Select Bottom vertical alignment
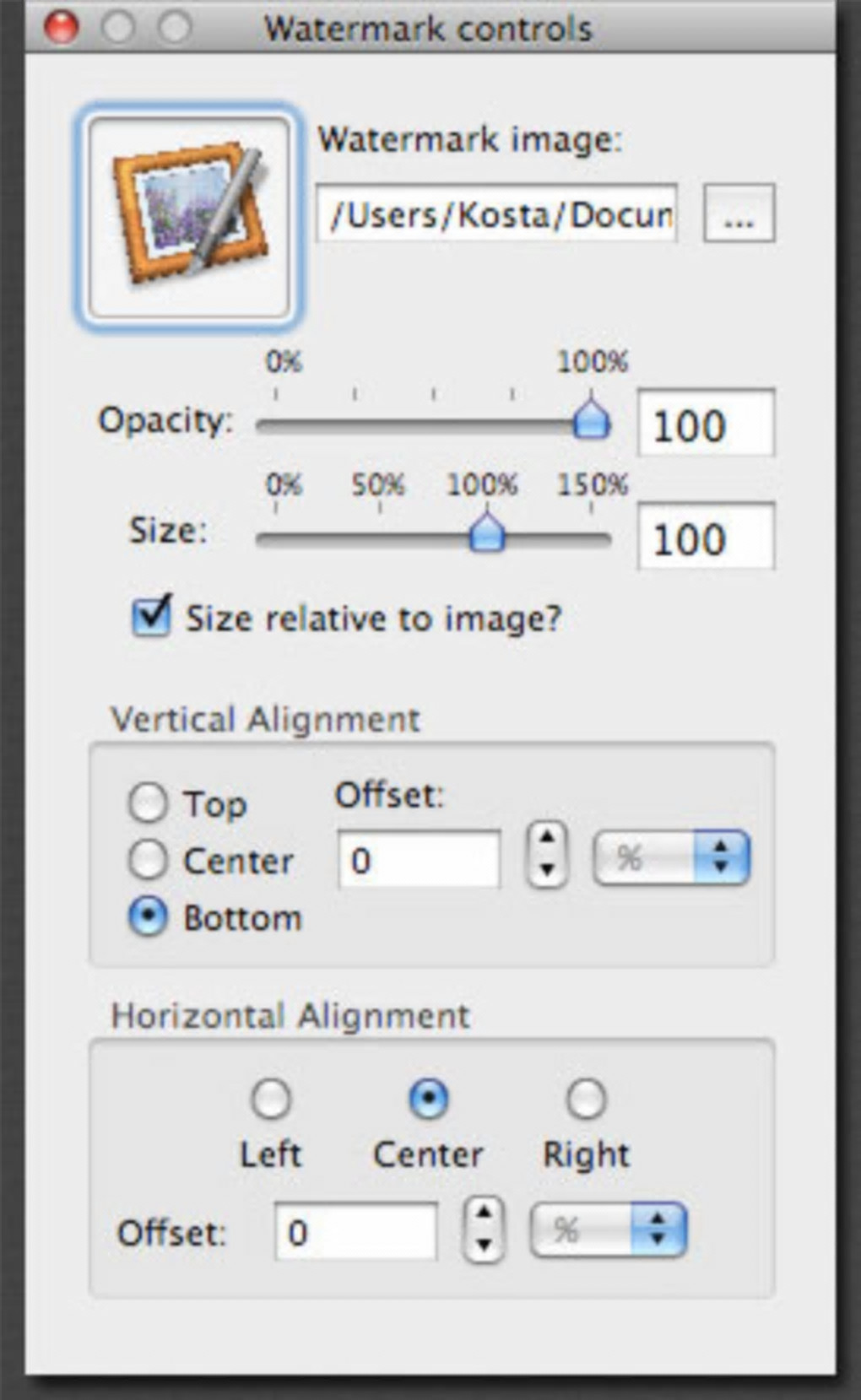 148,917
